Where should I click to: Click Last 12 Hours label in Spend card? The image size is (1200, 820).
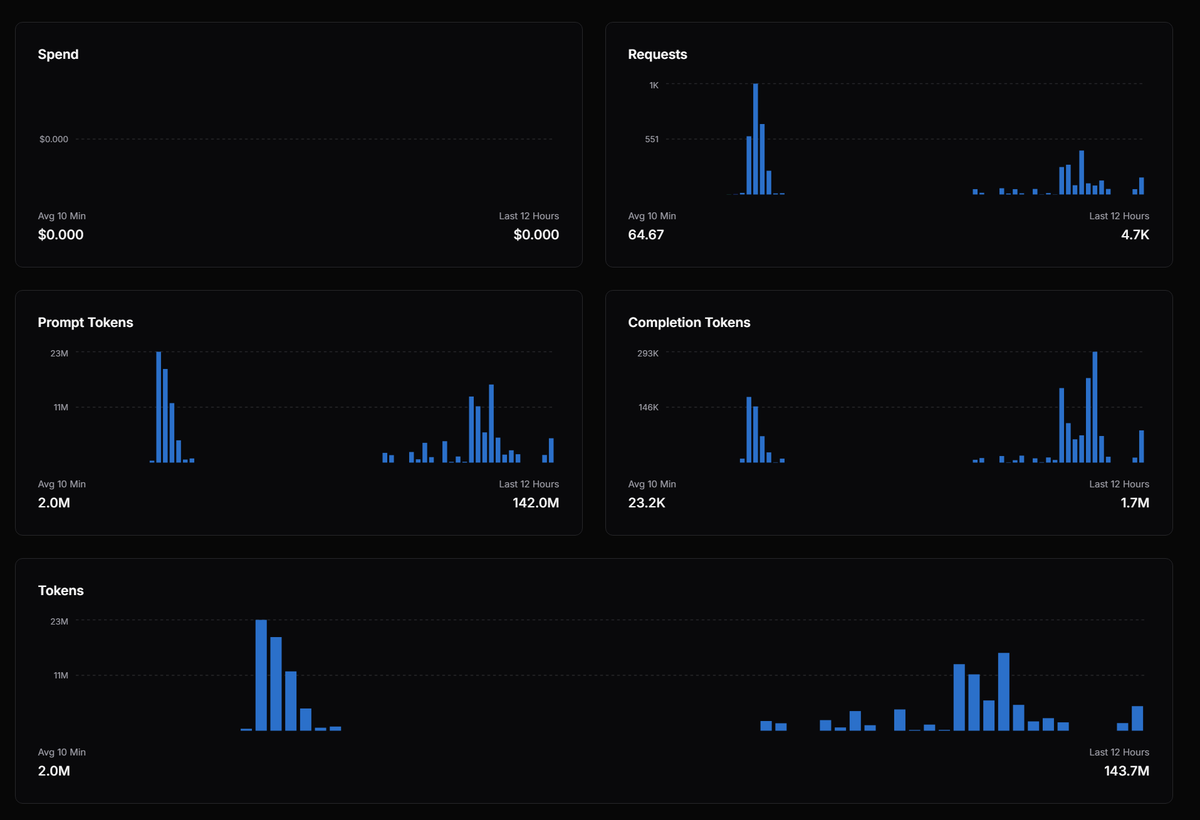(529, 216)
